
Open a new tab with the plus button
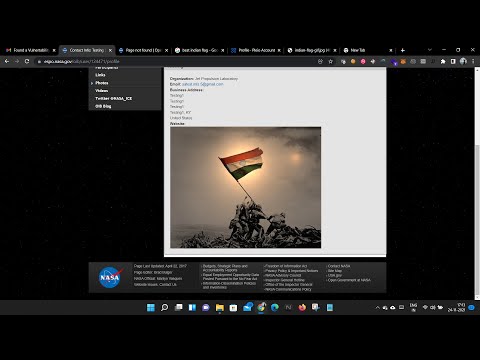coord(403,50)
